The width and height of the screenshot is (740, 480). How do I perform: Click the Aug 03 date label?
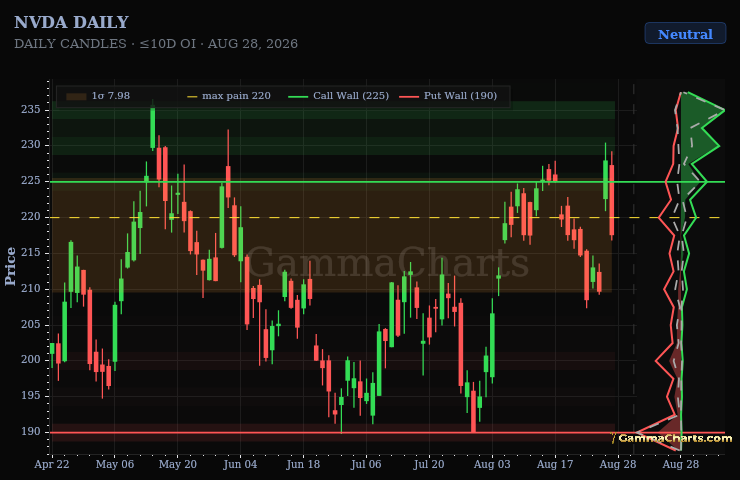(x=492, y=464)
